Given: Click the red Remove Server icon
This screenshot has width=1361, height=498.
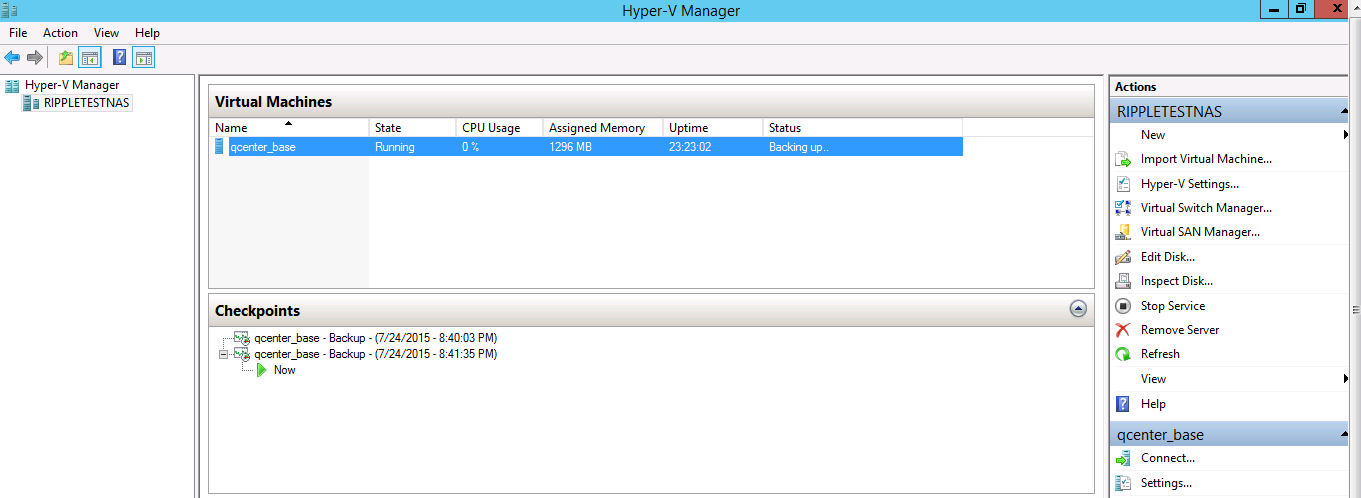Looking at the screenshot, I should click(x=1123, y=330).
